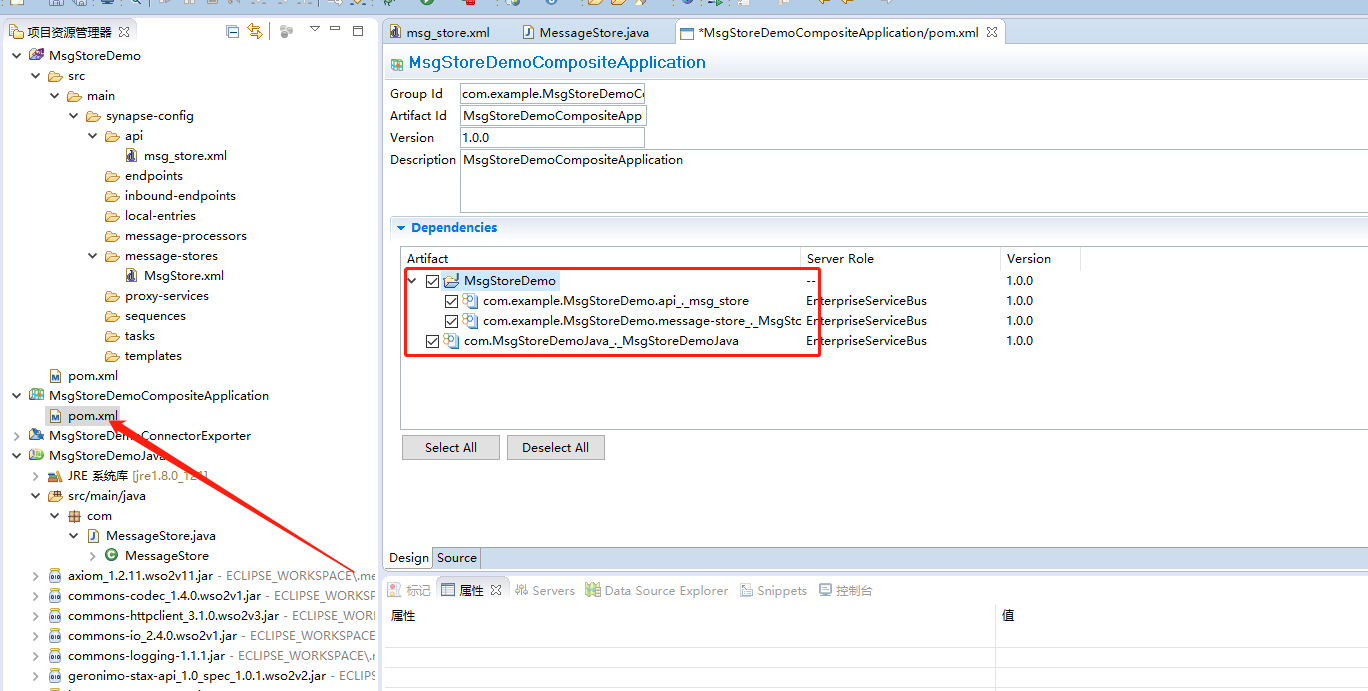
Task: Uncheck the api_._msg_store dependency checkbox
Action: (451, 301)
